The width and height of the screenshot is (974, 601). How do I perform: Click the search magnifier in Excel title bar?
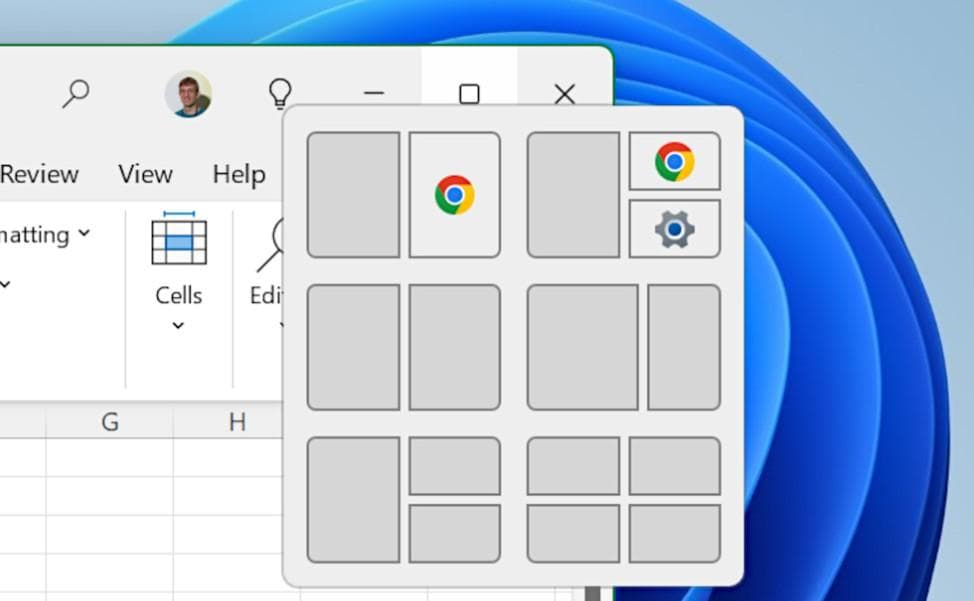click(76, 94)
